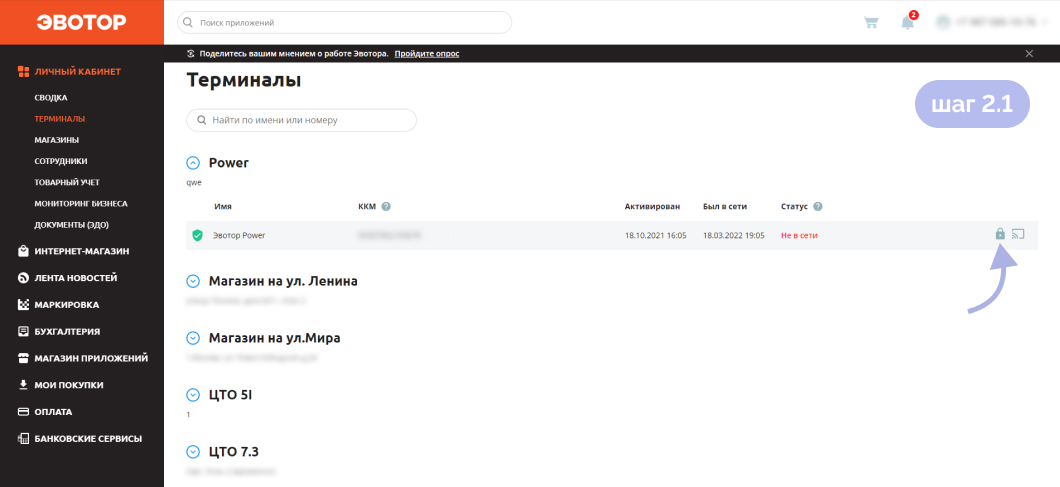Screen dimensions: 1060x487
Task: Click the magnifier in terminal search
Action: (x=201, y=120)
